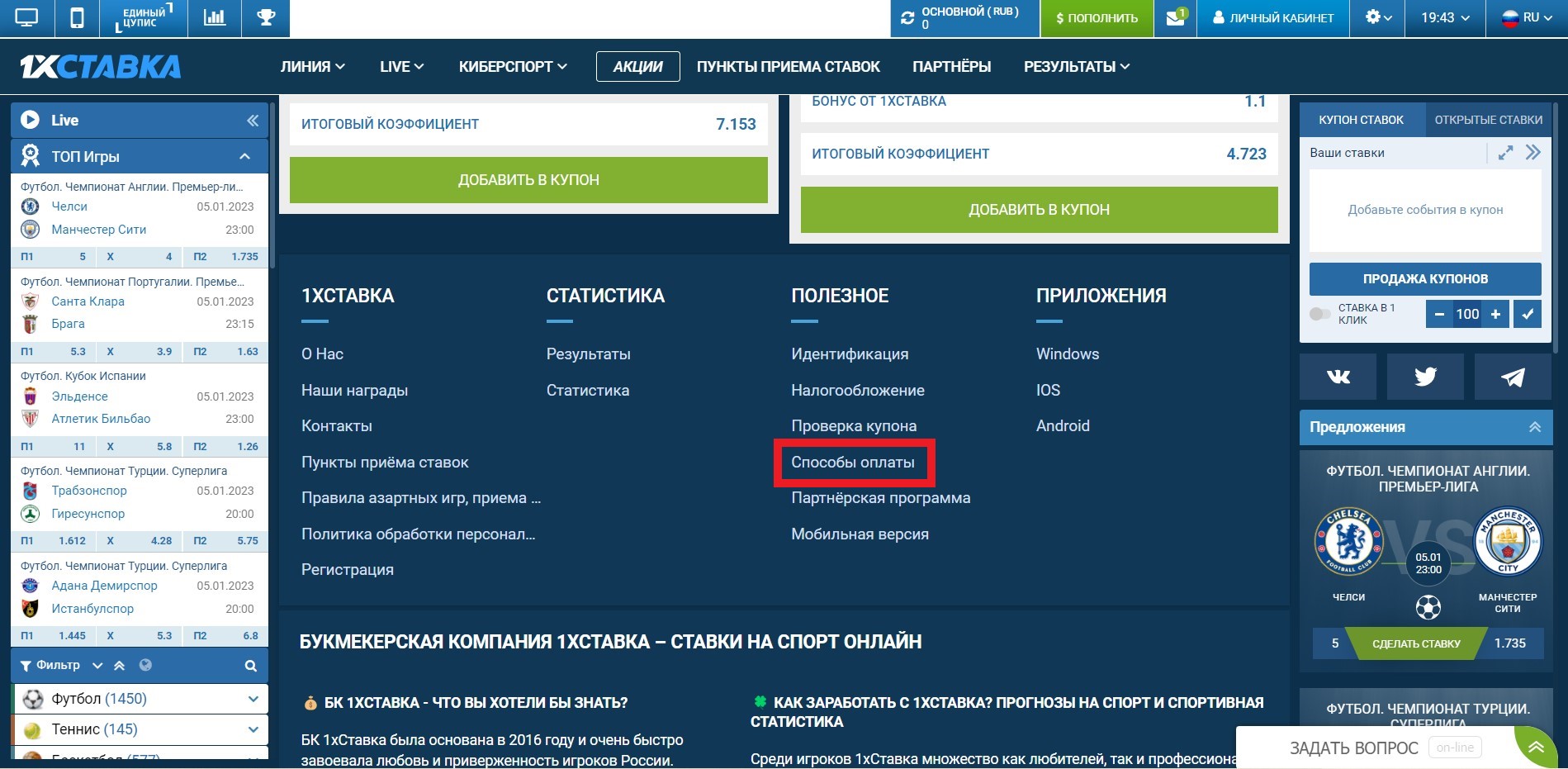Screen dimensions: 1568x769
Task: Toggle СТАВКА В 1 КЛИК switch
Action: 1320,314
